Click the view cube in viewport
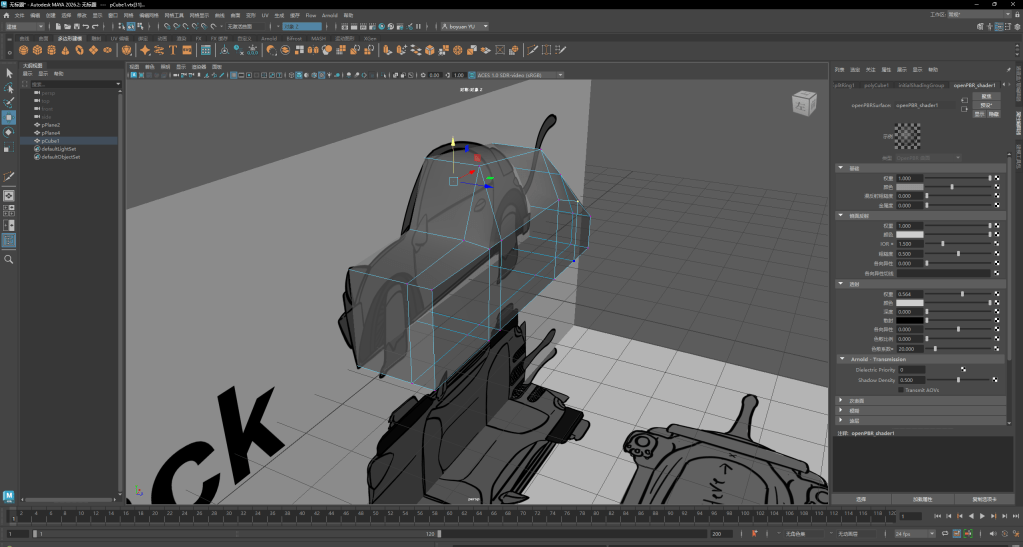This screenshot has width=1023, height=547. coord(803,103)
